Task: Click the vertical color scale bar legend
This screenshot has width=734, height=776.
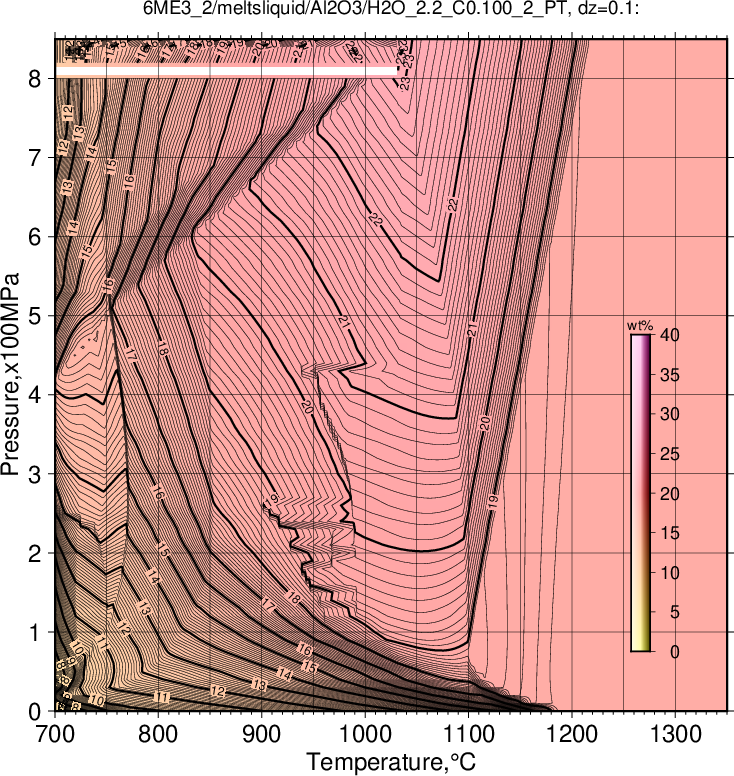Action: click(x=640, y=493)
